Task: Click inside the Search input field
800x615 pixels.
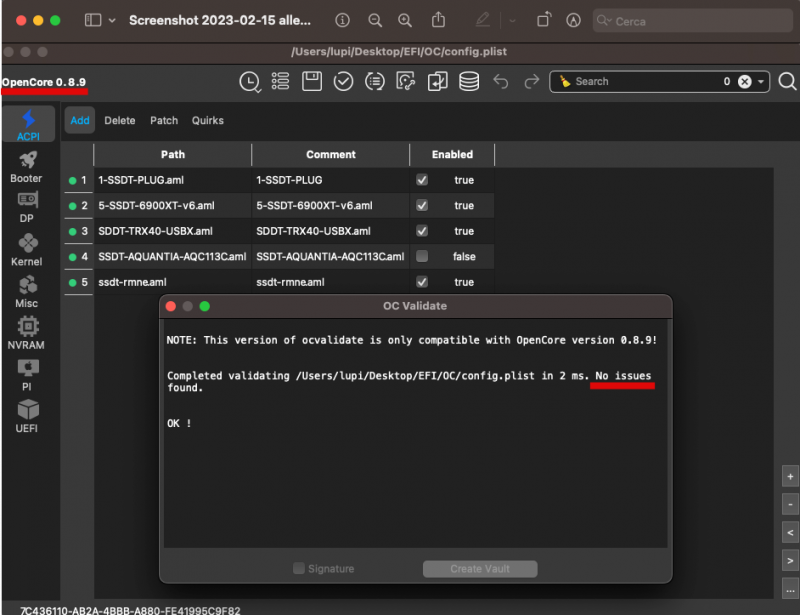Action: (x=640, y=81)
